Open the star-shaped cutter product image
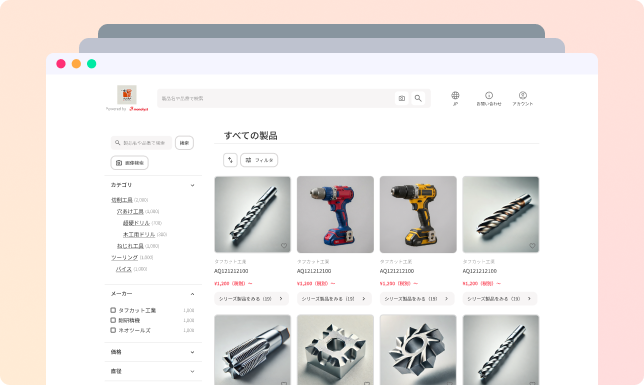Image resolution: width=644 pixels, height=385 pixels. coord(418,350)
